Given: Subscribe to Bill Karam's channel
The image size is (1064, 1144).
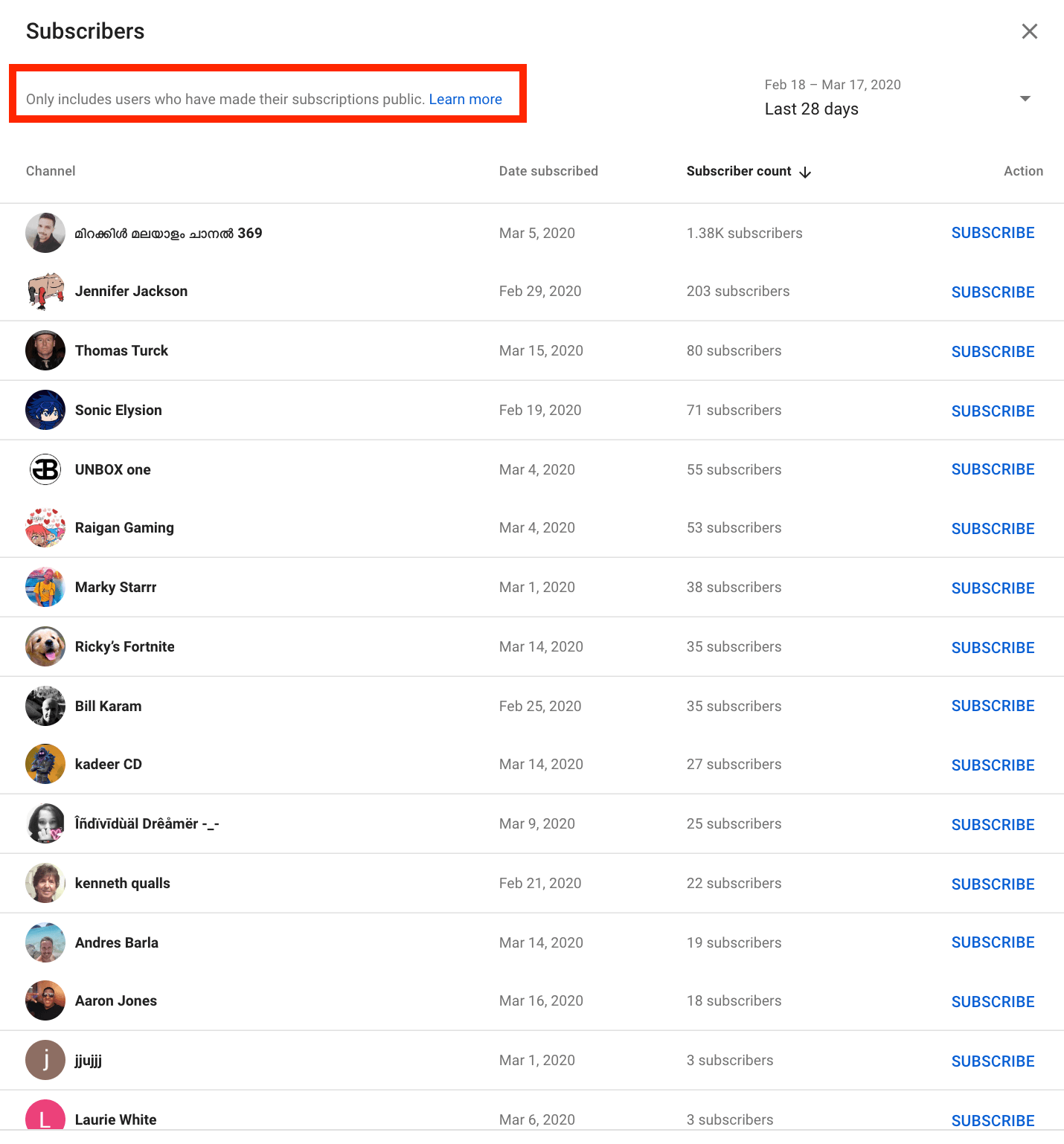Looking at the screenshot, I should pos(993,706).
